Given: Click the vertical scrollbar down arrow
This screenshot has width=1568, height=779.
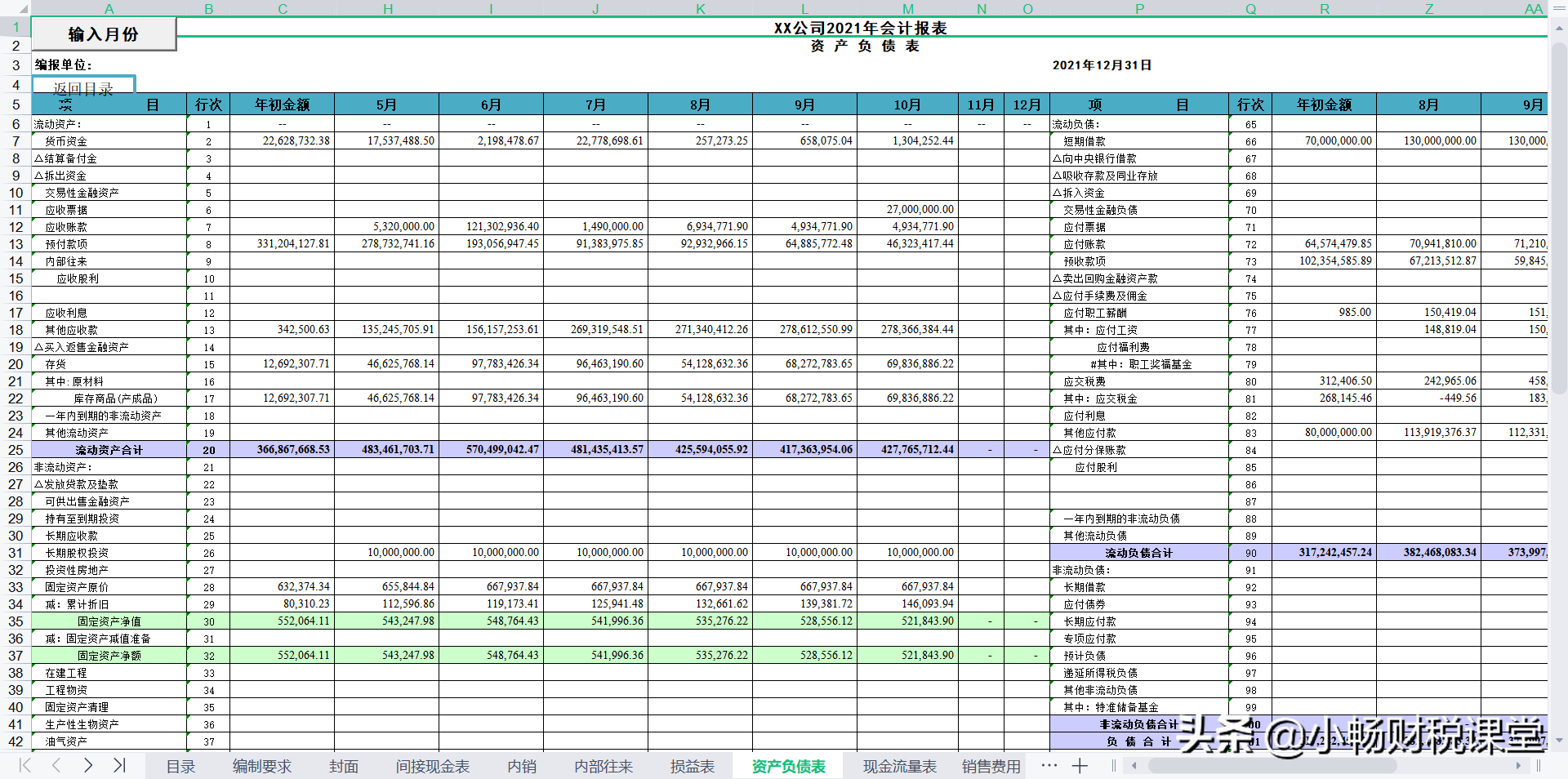Looking at the screenshot, I should tap(1559, 741).
